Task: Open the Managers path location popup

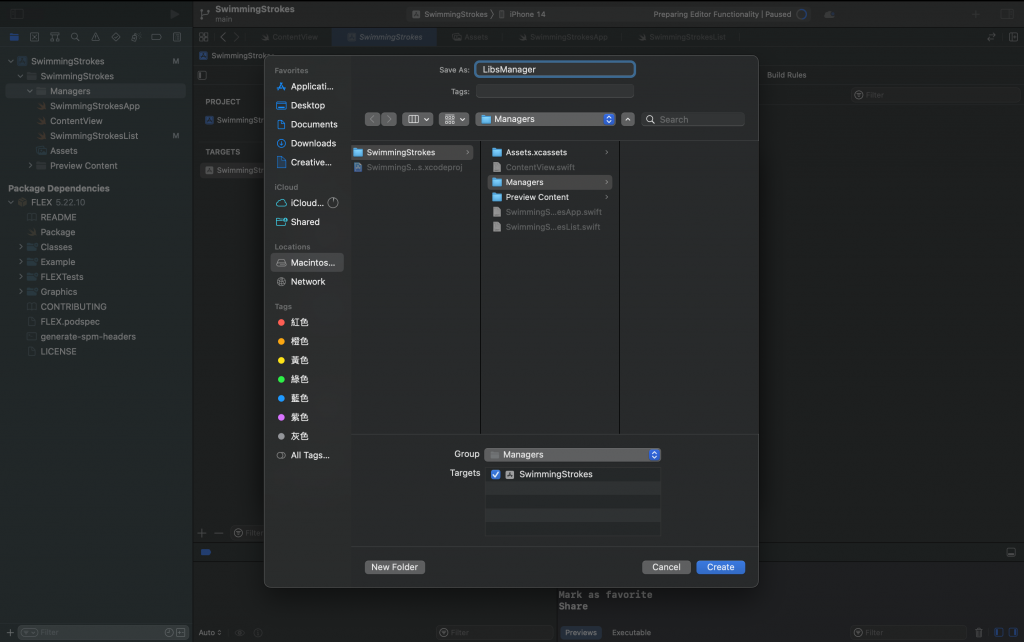Action: 545,119
